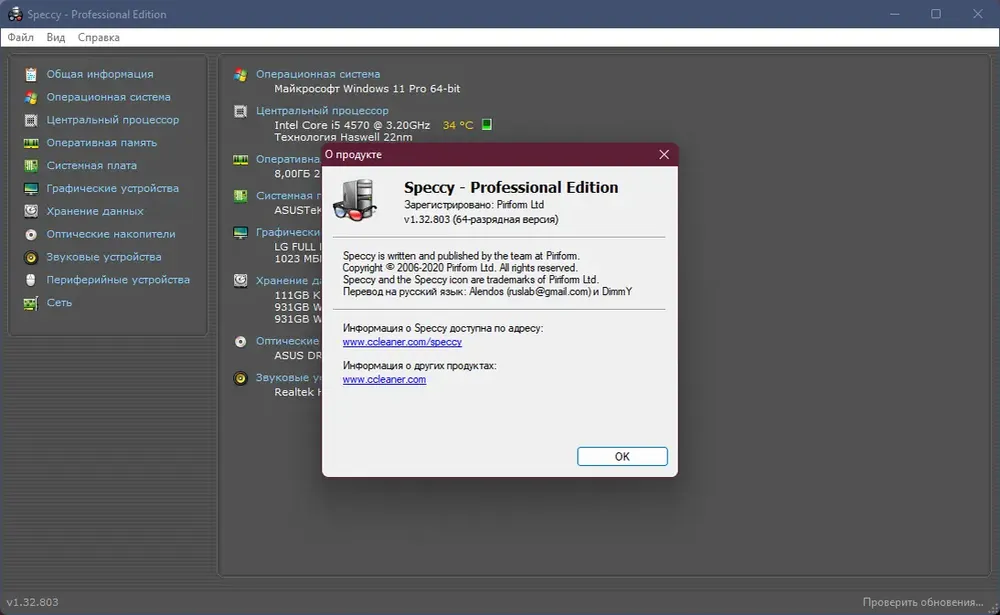Open the Справка menu
The height and width of the screenshot is (615, 1000).
pos(98,38)
